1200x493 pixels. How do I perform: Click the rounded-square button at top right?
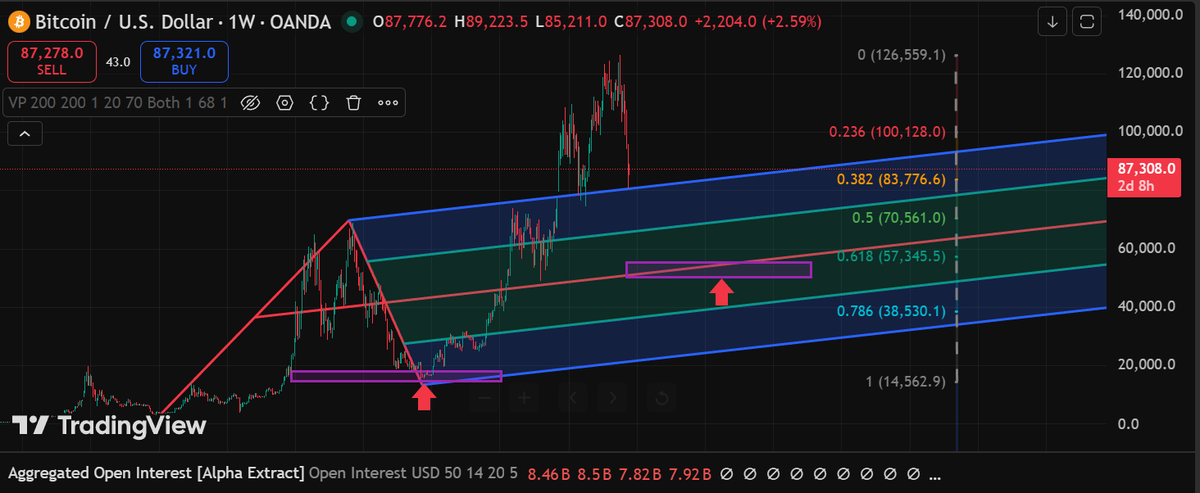coord(1088,20)
